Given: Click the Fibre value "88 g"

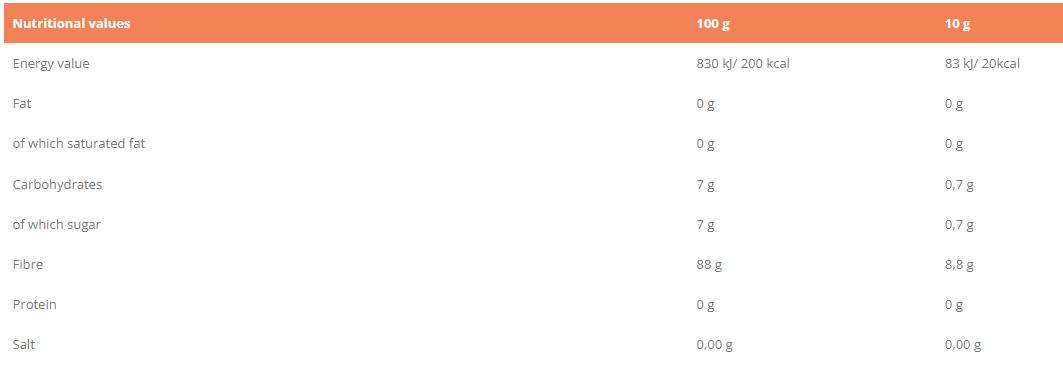Looking at the screenshot, I should [x=709, y=265].
